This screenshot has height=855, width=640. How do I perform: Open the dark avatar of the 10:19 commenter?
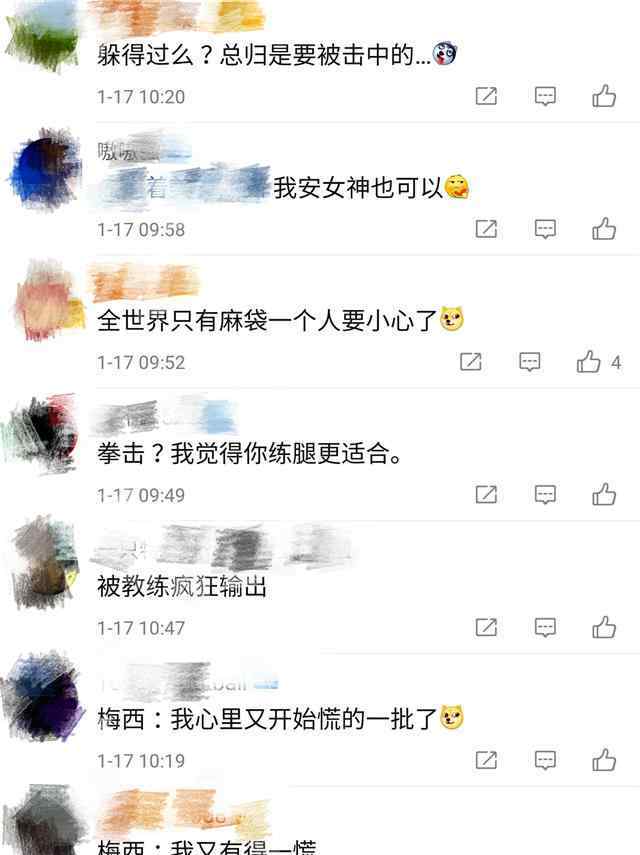[x=43, y=697]
